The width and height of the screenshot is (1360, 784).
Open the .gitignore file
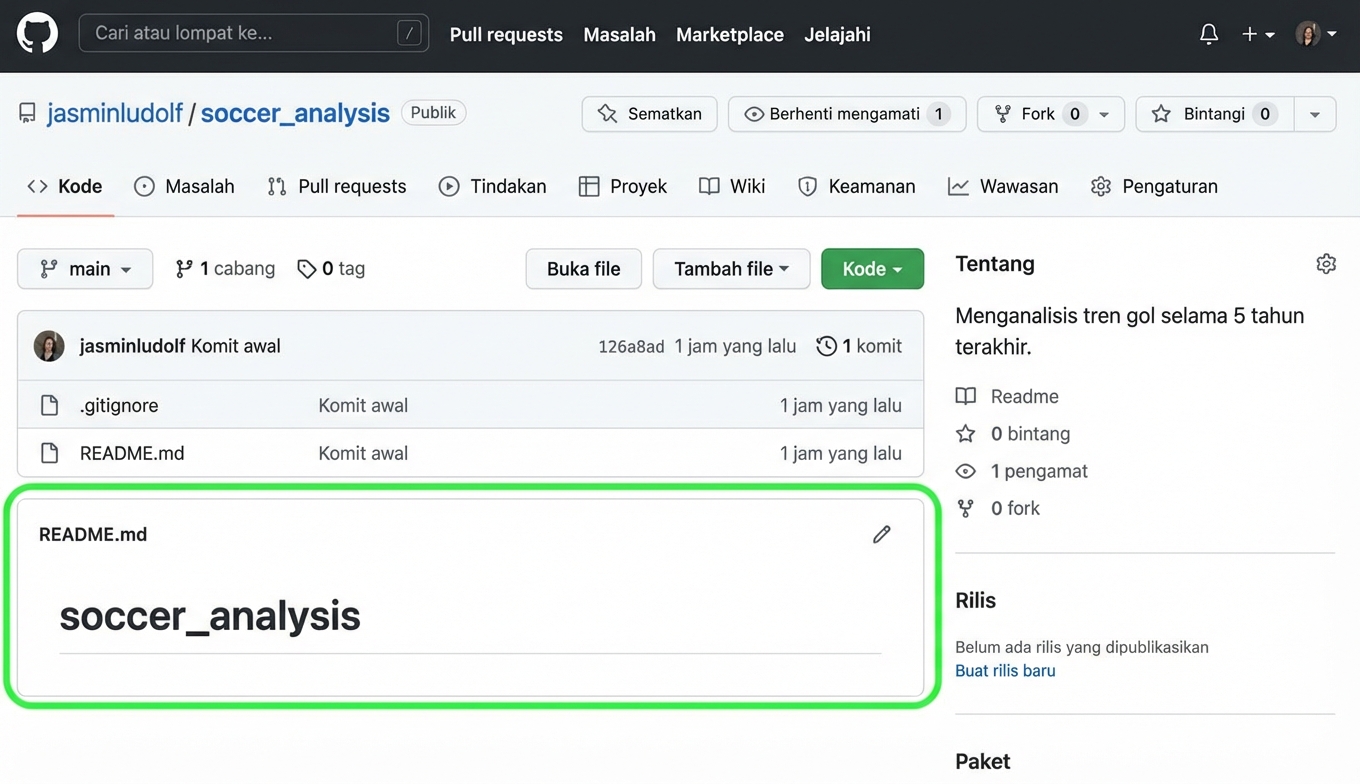coord(119,405)
